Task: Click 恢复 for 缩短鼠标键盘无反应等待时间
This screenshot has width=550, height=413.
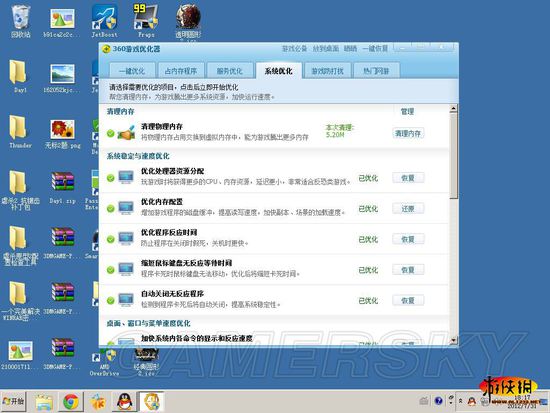Action: point(408,270)
